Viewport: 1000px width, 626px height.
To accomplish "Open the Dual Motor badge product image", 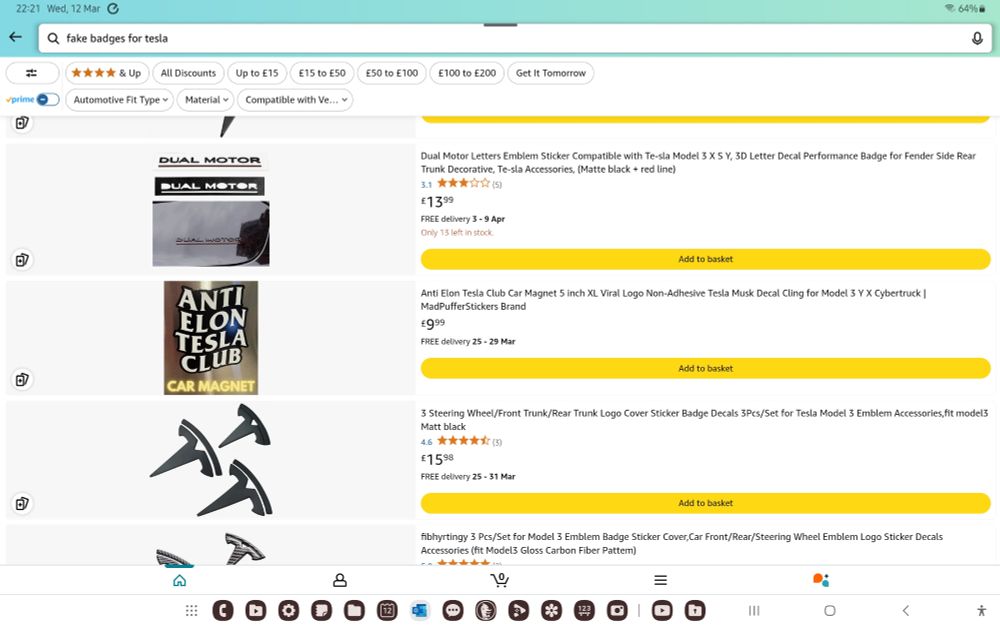I will [x=210, y=209].
